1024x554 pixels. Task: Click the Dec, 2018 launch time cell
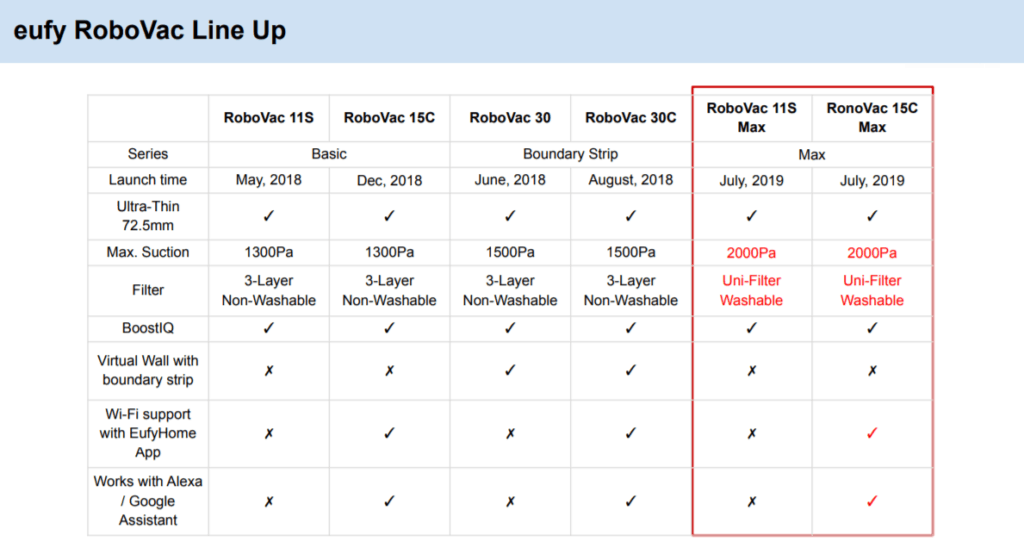click(x=389, y=181)
